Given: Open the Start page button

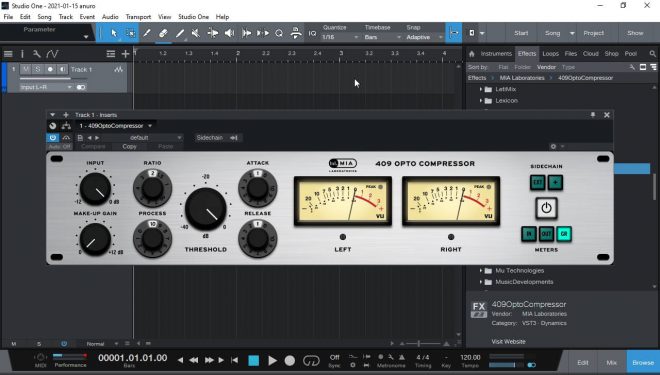Looking at the screenshot, I should 521,33.
